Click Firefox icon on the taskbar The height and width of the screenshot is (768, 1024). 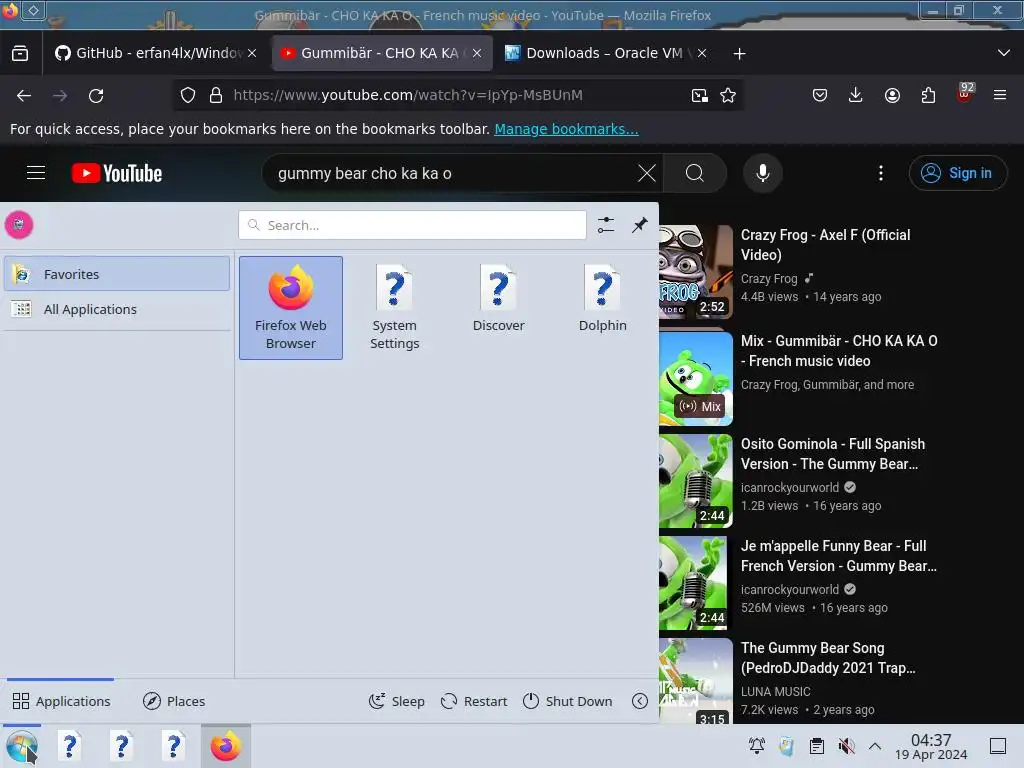coord(225,746)
